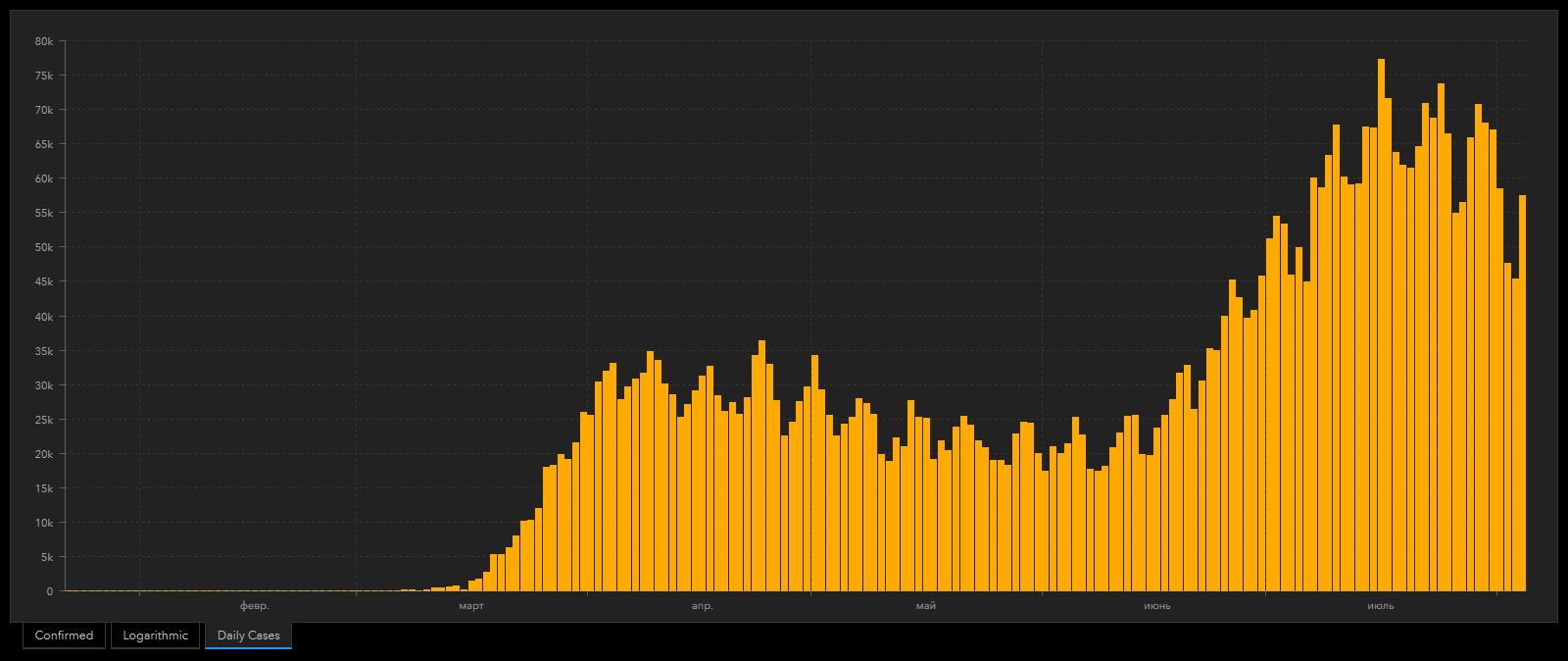Click the '55k' y-axis label
This screenshot has width=1568, height=661.
[x=44, y=213]
